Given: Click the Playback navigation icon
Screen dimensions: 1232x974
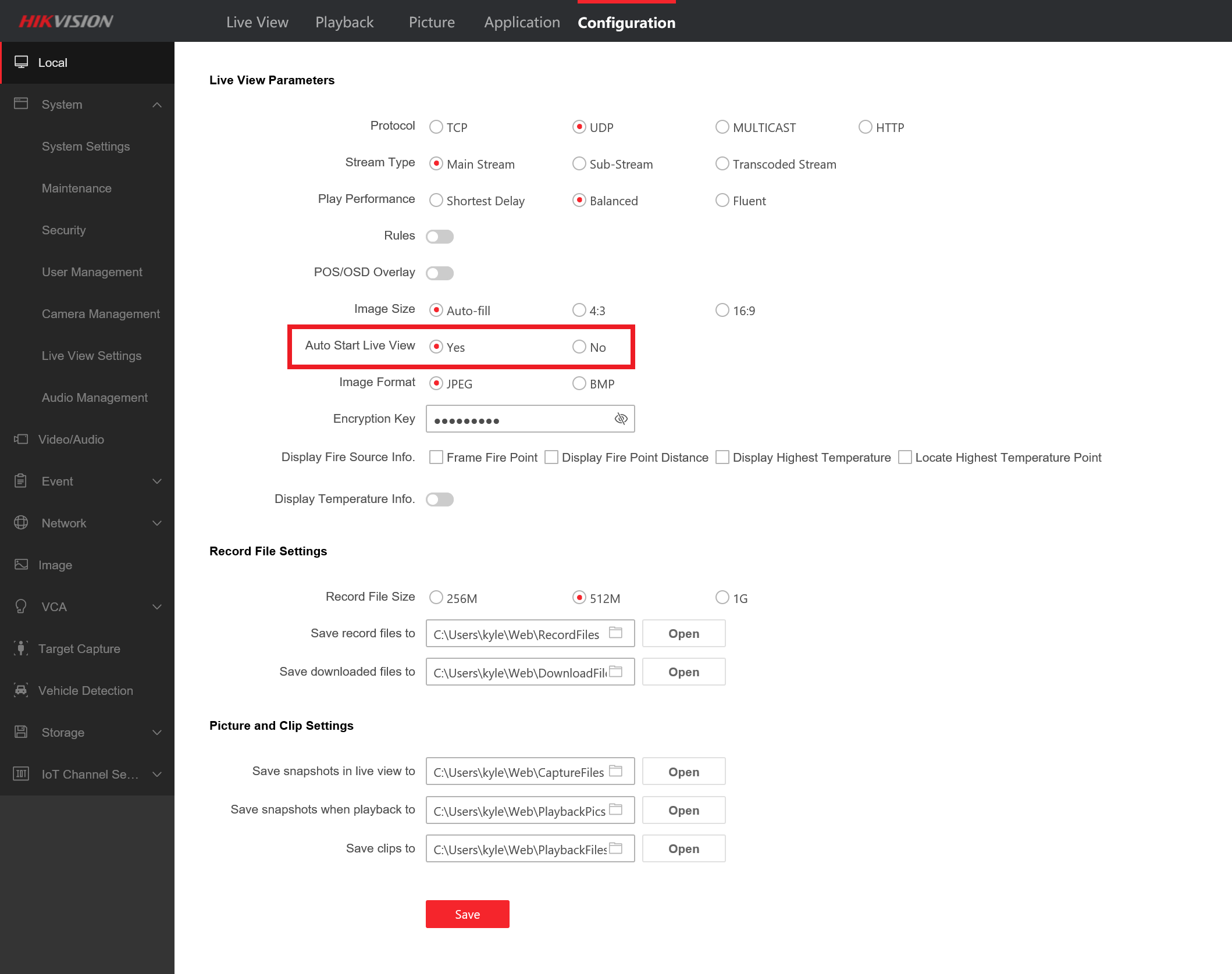Looking at the screenshot, I should pos(343,22).
